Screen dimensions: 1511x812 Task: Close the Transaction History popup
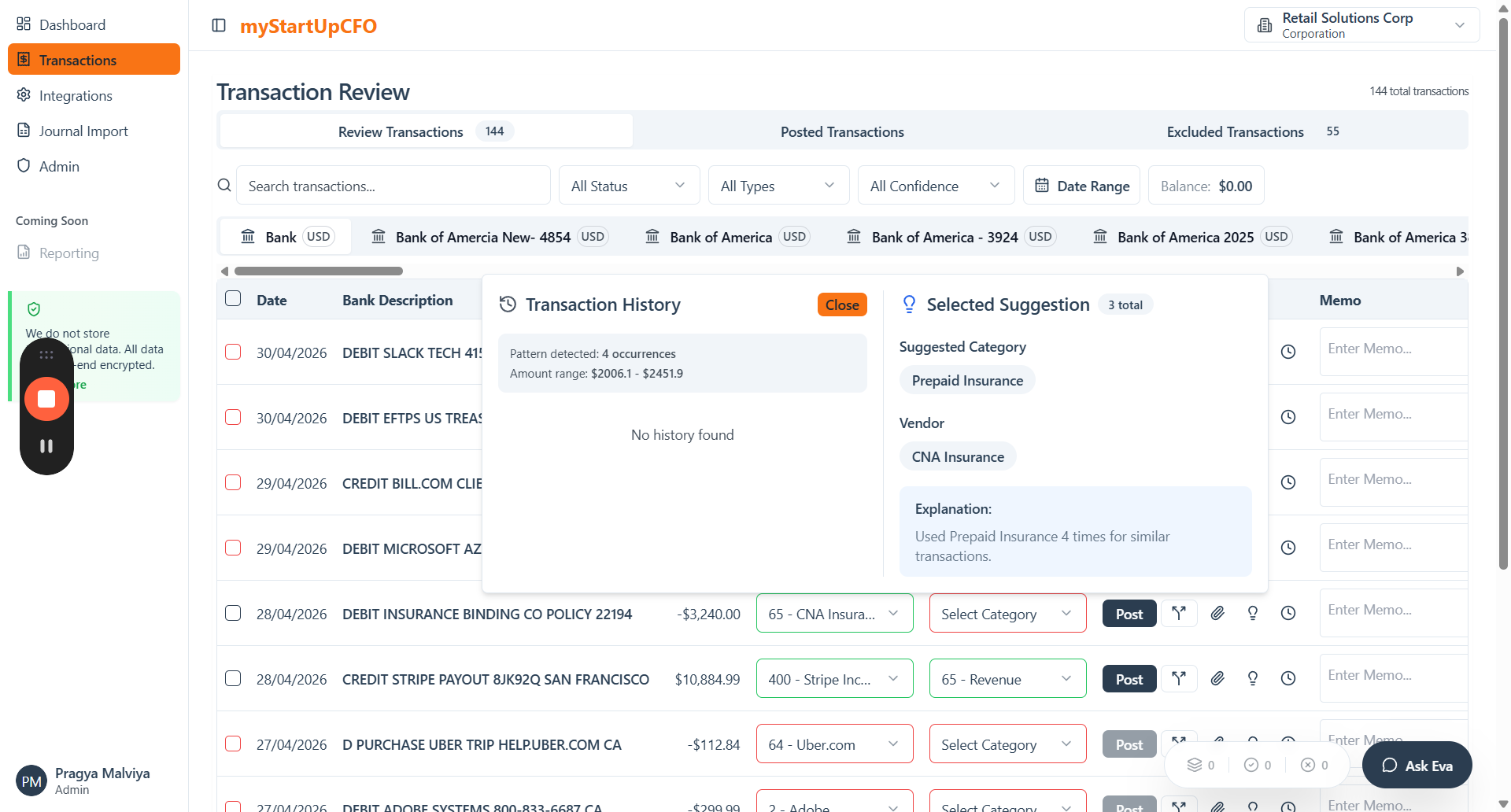(841, 304)
